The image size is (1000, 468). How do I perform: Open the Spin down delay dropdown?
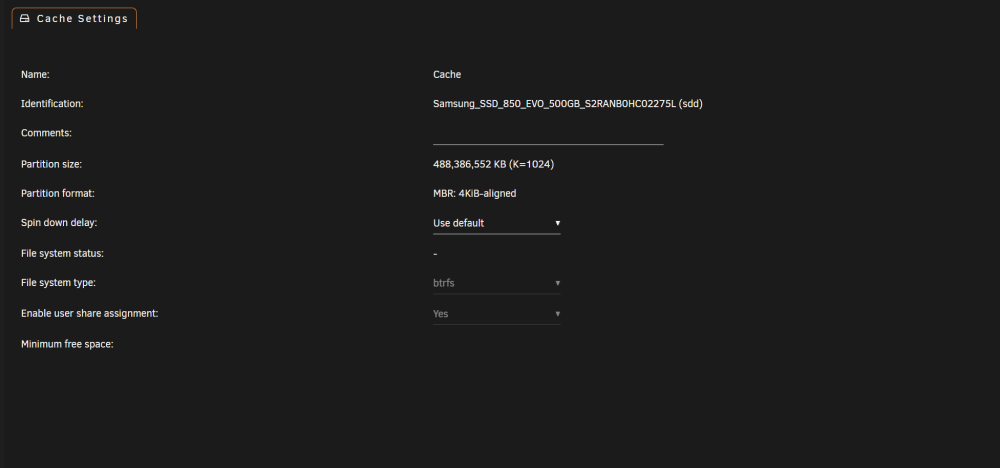tap(497, 223)
